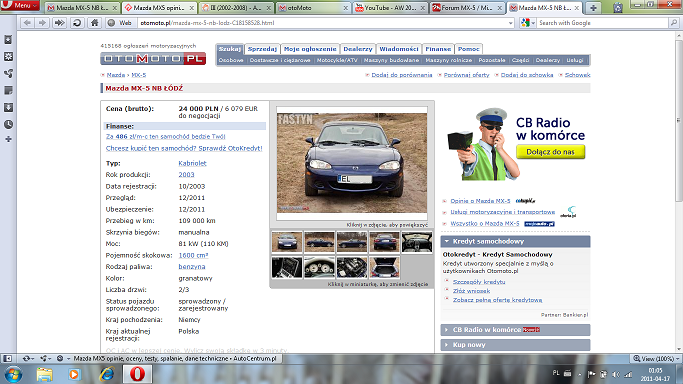Click the fast forward navigation button
Viewport: 683px width, 384px height.
[59, 23]
